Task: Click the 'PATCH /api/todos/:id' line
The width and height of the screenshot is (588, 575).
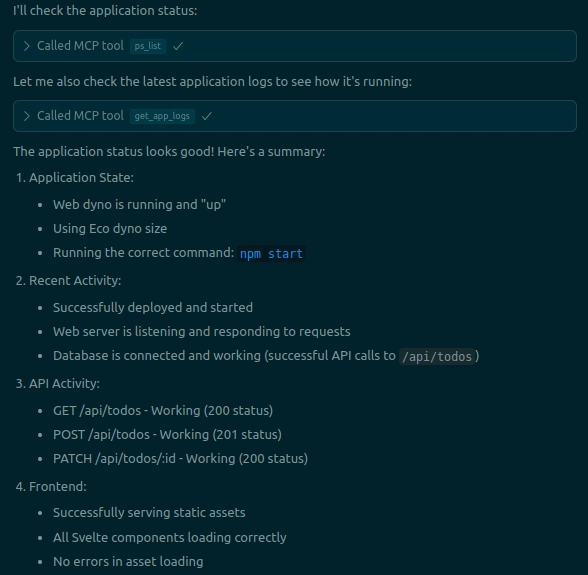Action: [180, 459]
